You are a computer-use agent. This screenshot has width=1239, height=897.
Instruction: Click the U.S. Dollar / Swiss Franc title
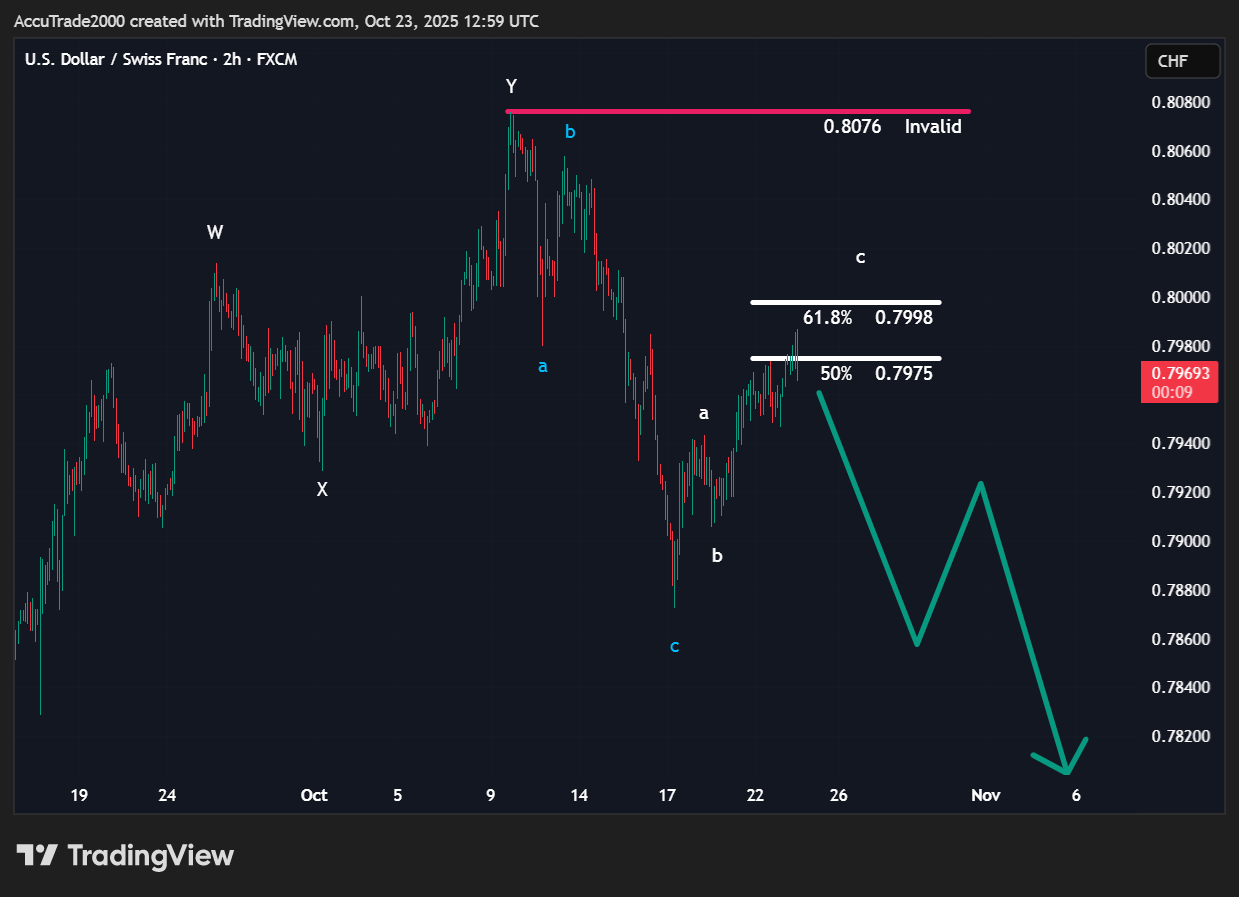(117, 60)
